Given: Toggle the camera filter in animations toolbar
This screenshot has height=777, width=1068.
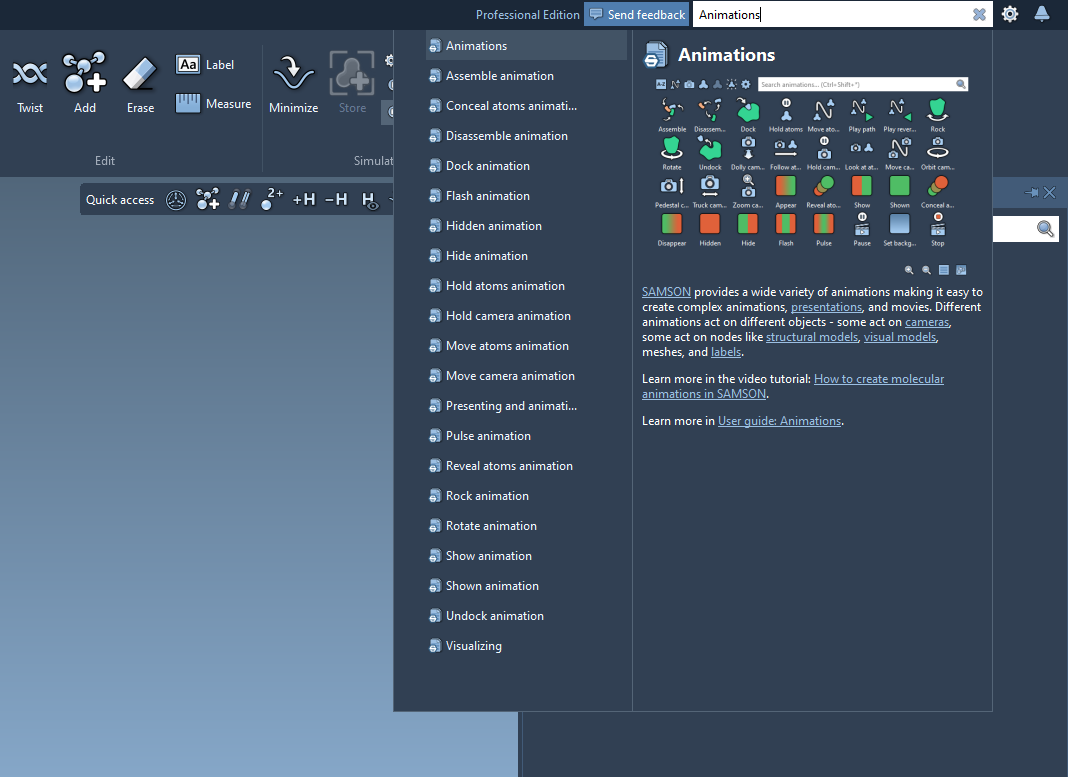Looking at the screenshot, I should pos(689,85).
